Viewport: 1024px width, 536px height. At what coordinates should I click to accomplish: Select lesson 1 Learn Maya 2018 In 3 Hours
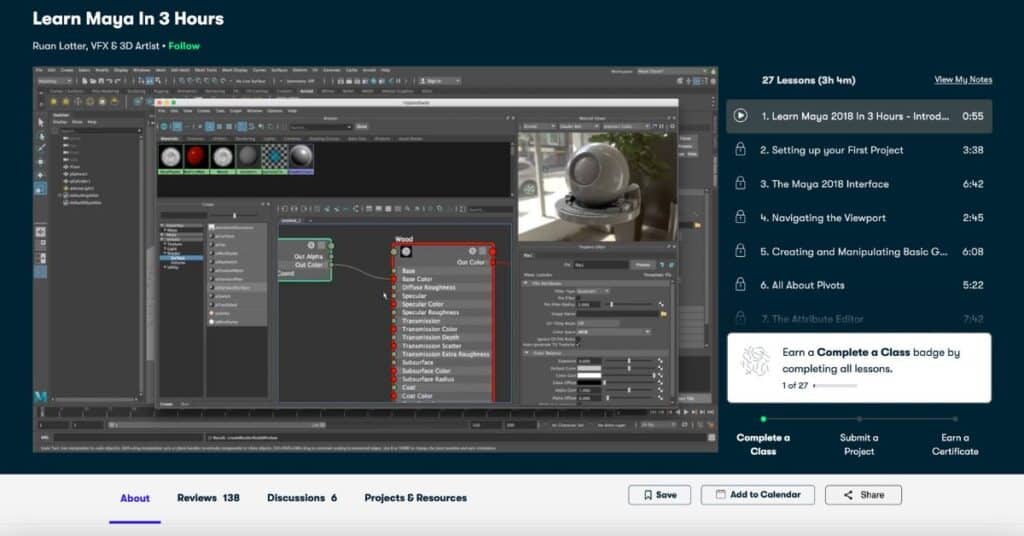[x=859, y=116]
